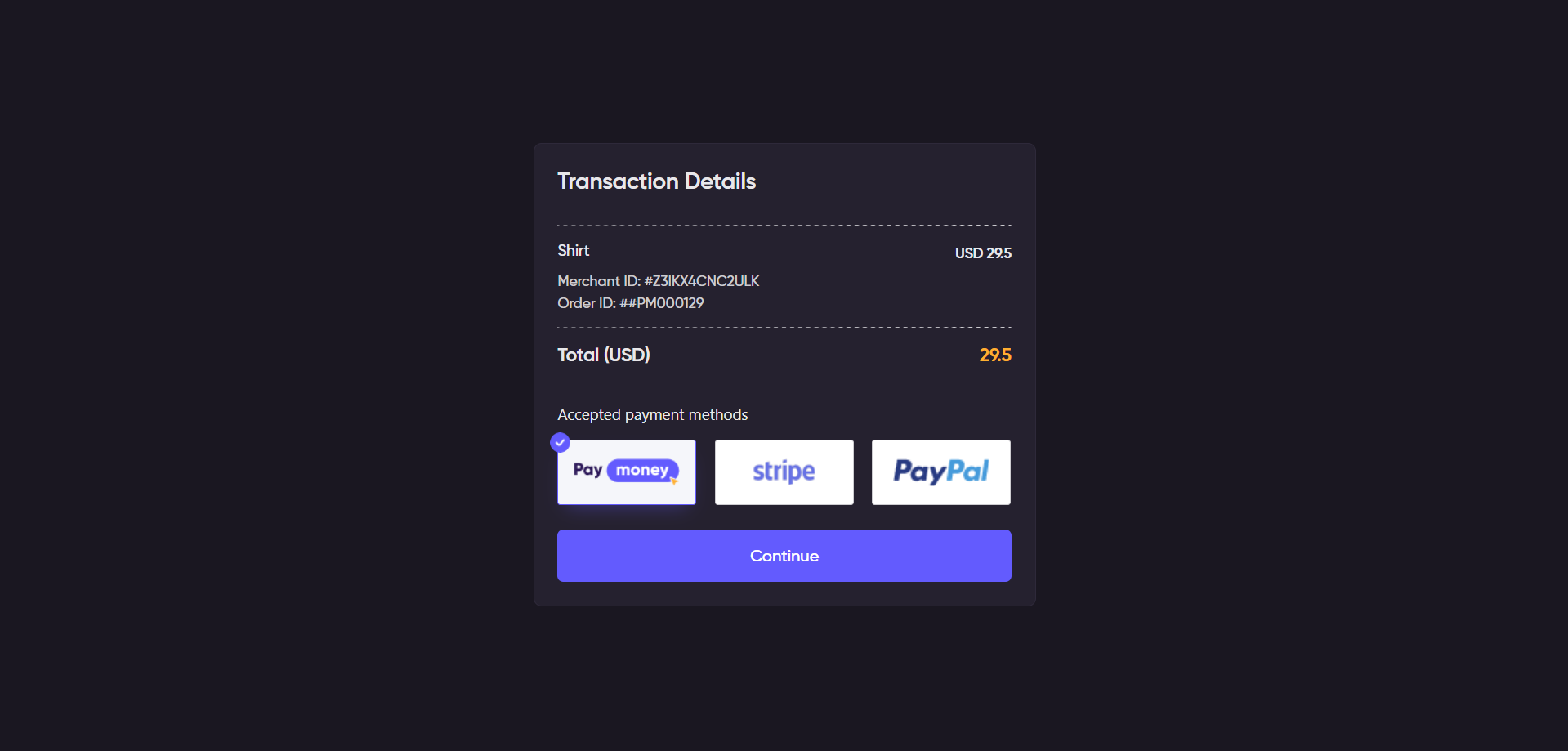Click the orange cursor arrow in money logo
Viewport: 1568px width, 751px height.
(674, 481)
